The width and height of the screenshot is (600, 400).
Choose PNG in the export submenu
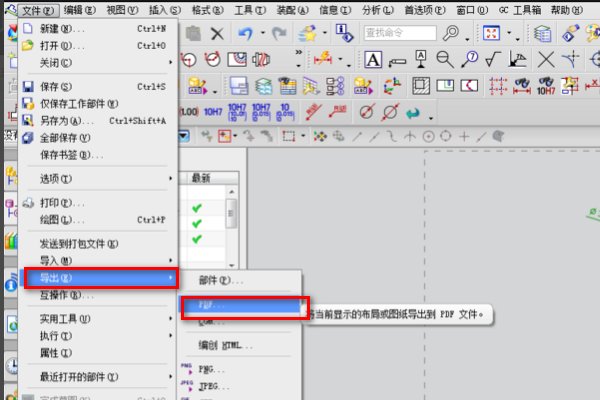(240, 369)
